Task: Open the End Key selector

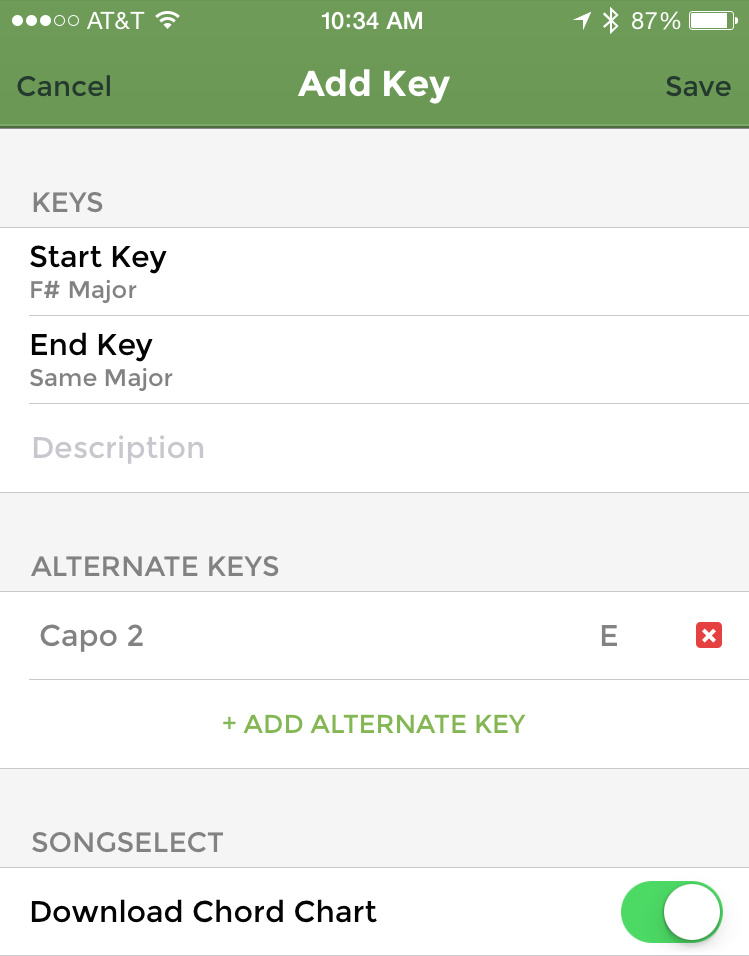Action: click(374, 360)
